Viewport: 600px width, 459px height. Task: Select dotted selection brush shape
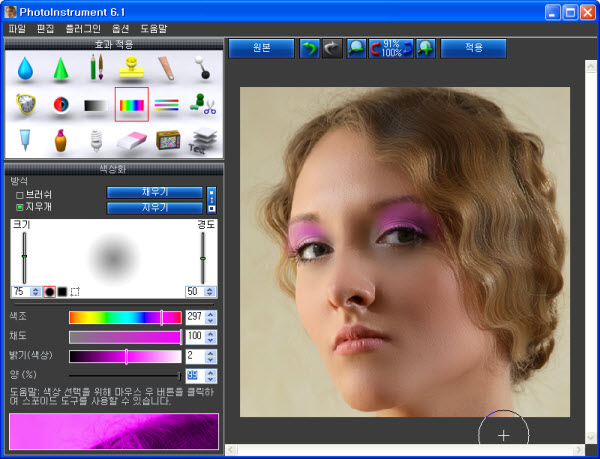(x=75, y=292)
